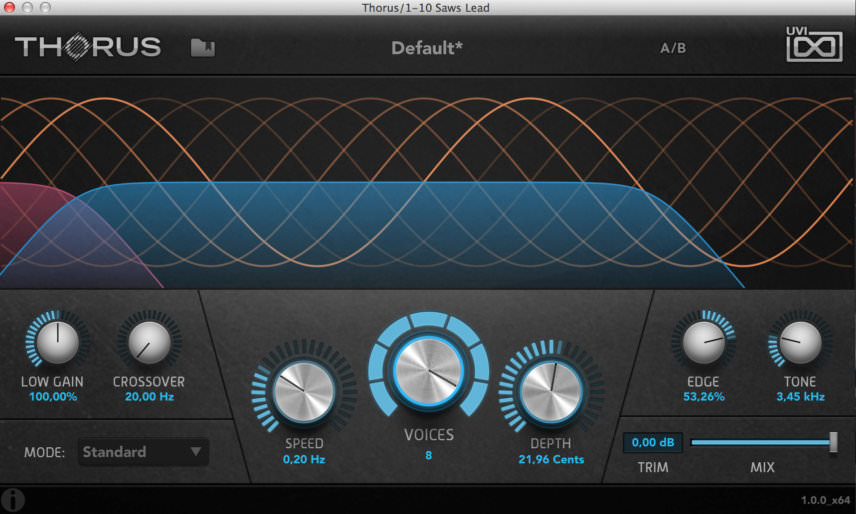Click the Voices value 8
This screenshot has width=856, height=514.
(429, 455)
